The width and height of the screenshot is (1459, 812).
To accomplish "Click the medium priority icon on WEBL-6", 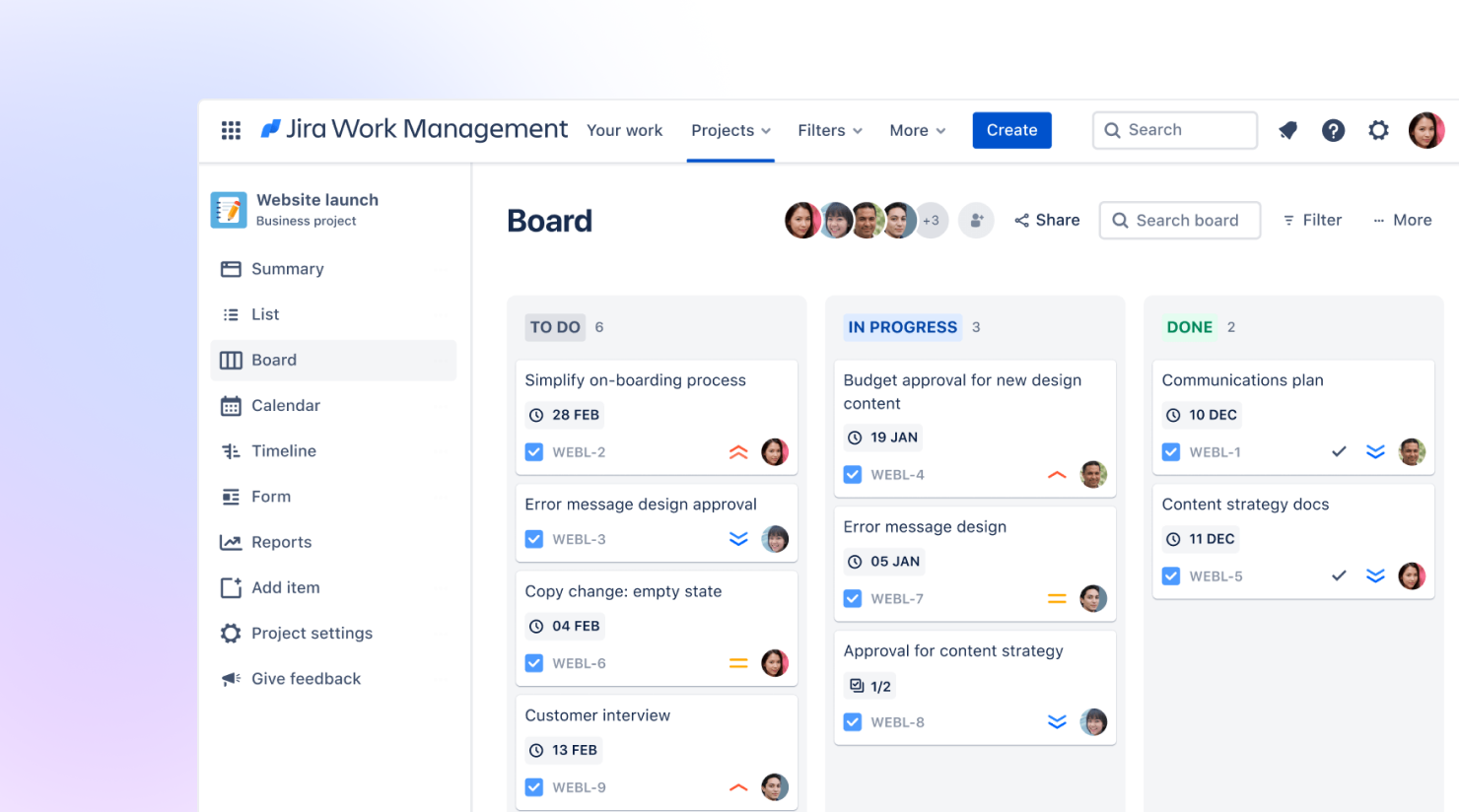I will (x=738, y=663).
